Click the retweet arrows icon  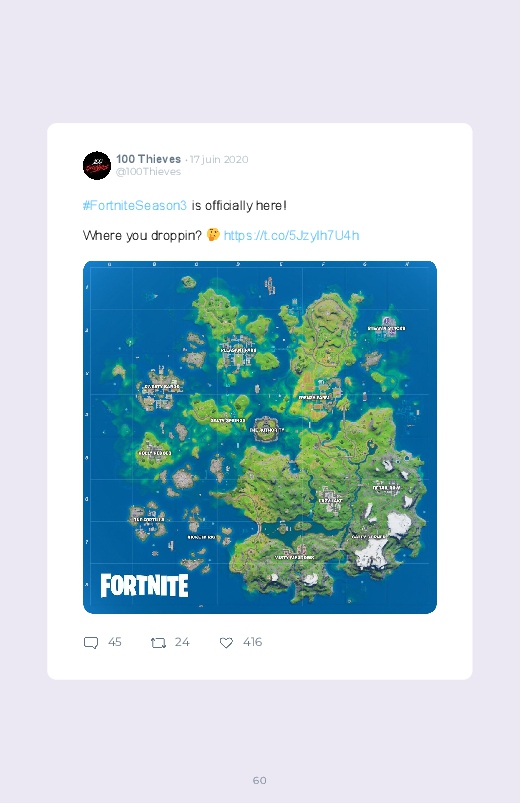pyautogui.click(x=158, y=643)
